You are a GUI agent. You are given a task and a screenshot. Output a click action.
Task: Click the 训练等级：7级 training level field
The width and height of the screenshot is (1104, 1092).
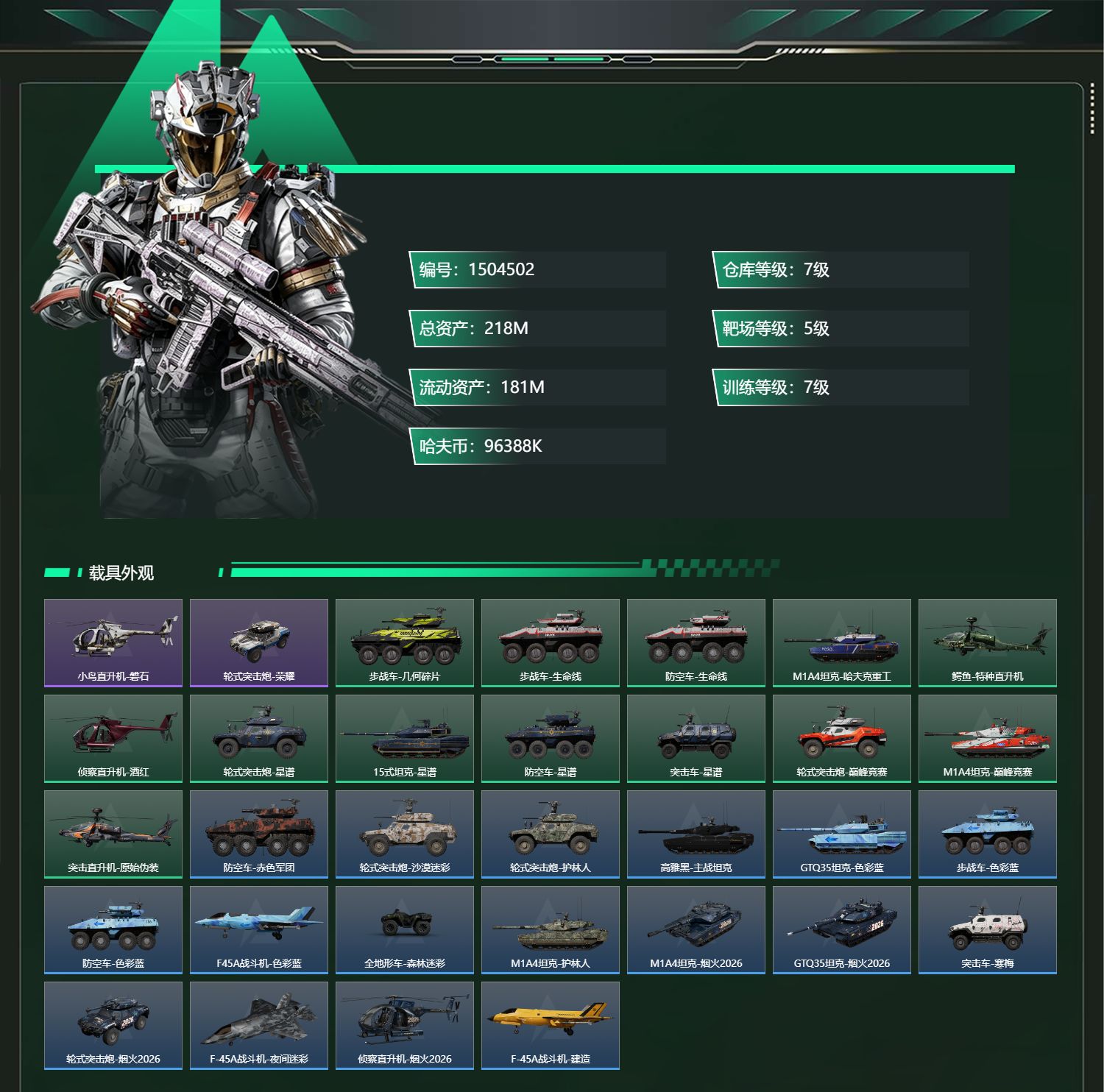point(841,387)
